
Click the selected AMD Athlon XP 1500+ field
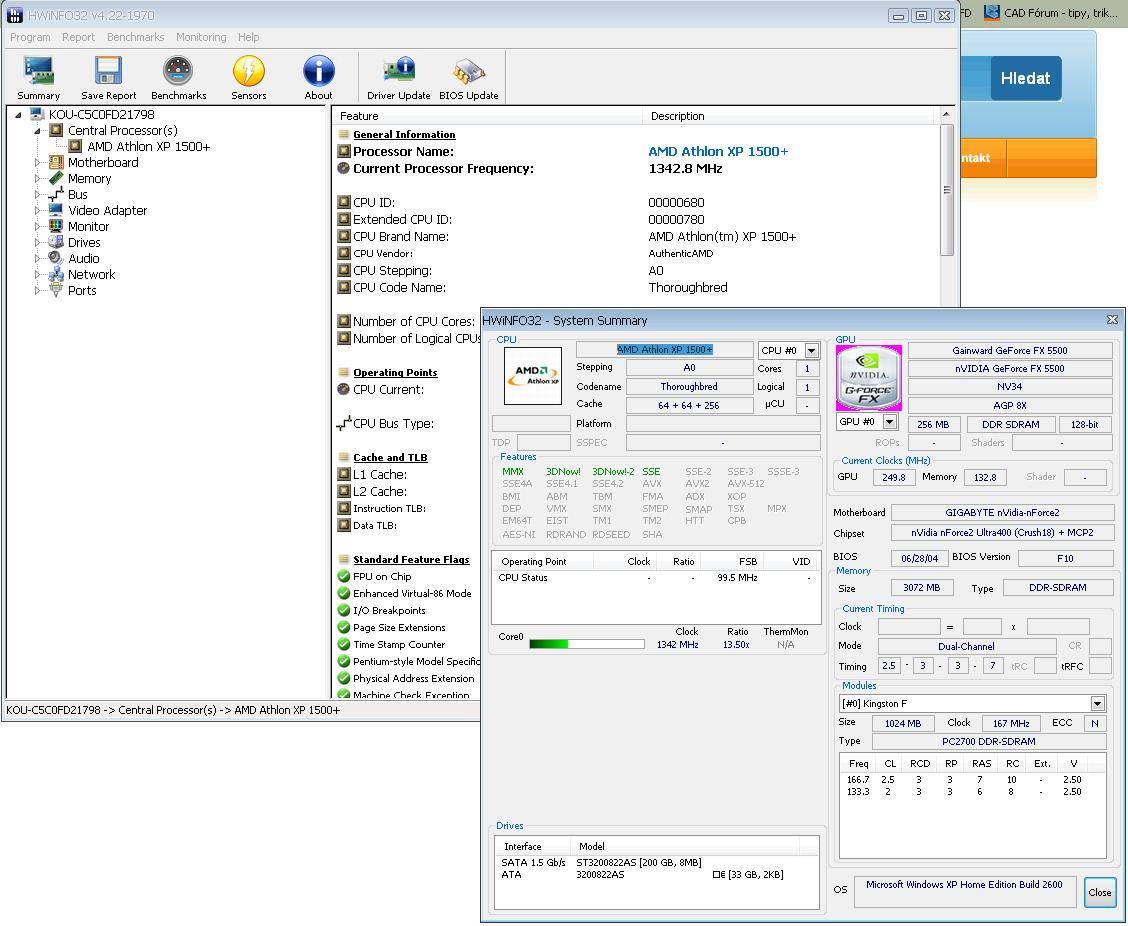[665, 350]
